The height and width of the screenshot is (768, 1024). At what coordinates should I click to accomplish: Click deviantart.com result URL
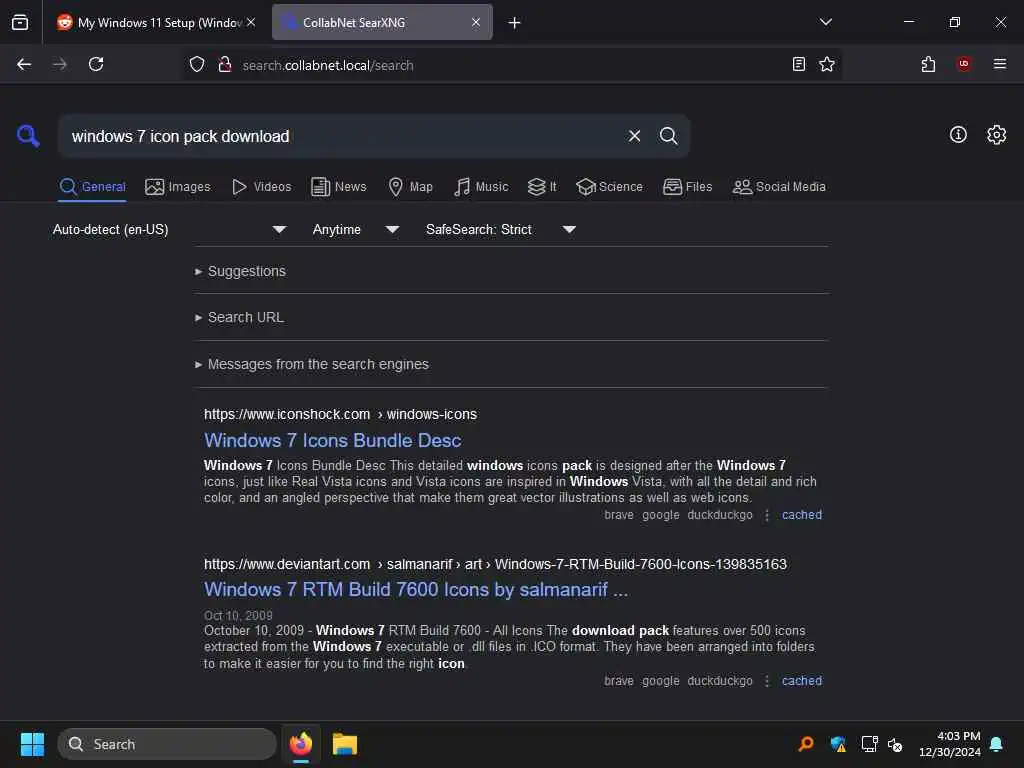pyautogui.click(x=495, y=564)
